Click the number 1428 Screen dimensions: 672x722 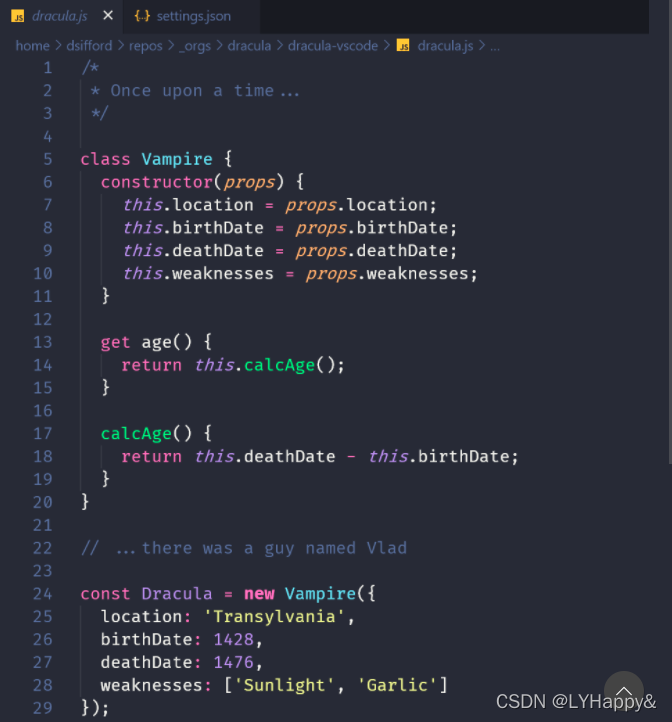234,640
